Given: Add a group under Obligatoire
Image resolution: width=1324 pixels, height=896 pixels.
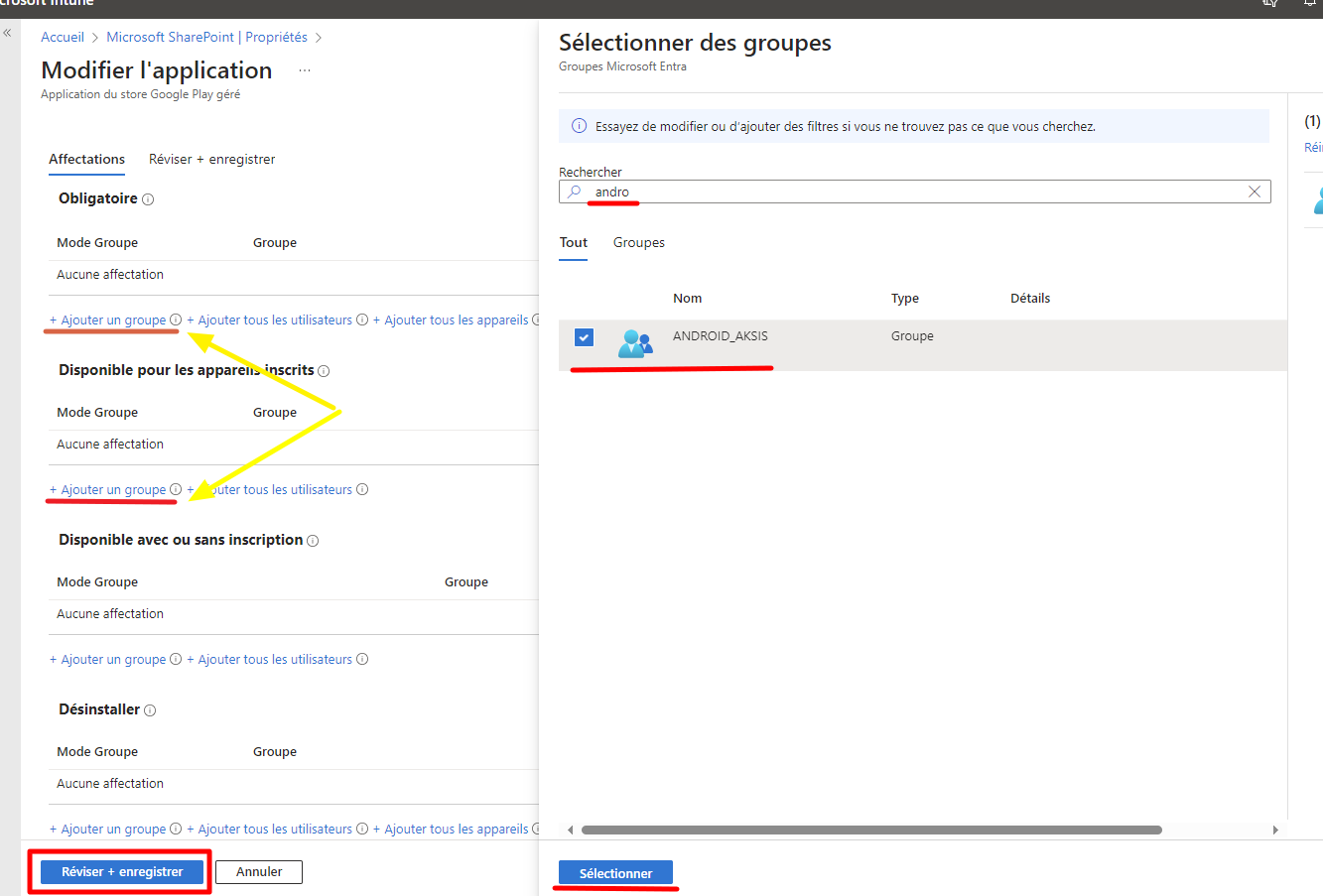Looking at the screenshot, I should (x=108, y=320).
